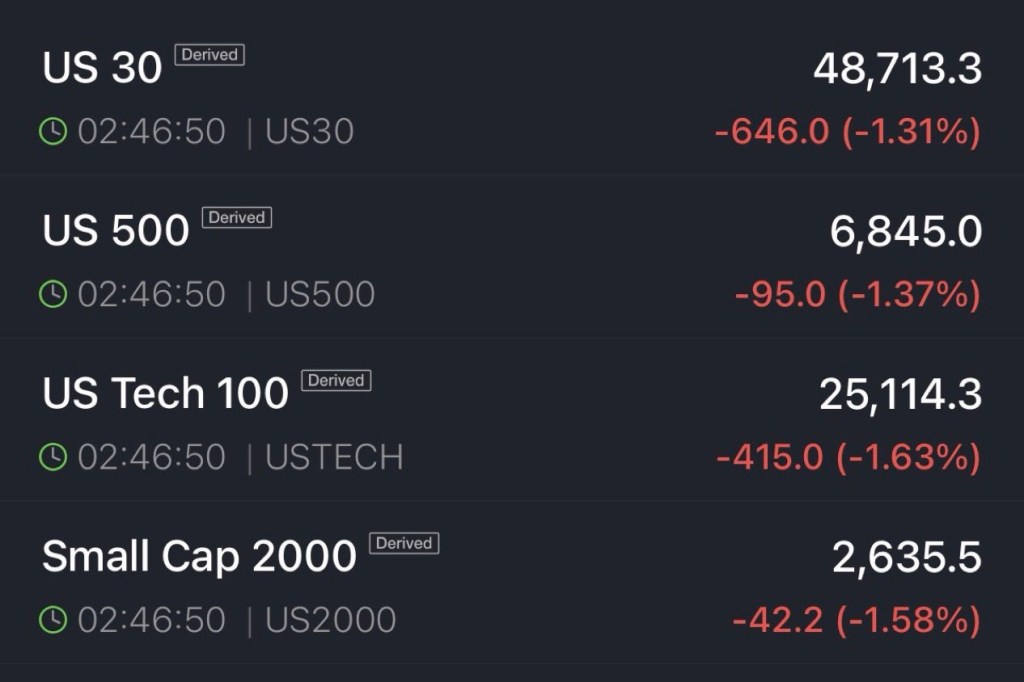The height and width of the screenshot is (682, 1024).
Task: Click the green clock icon for US 500
Action: tap(53, 294)
